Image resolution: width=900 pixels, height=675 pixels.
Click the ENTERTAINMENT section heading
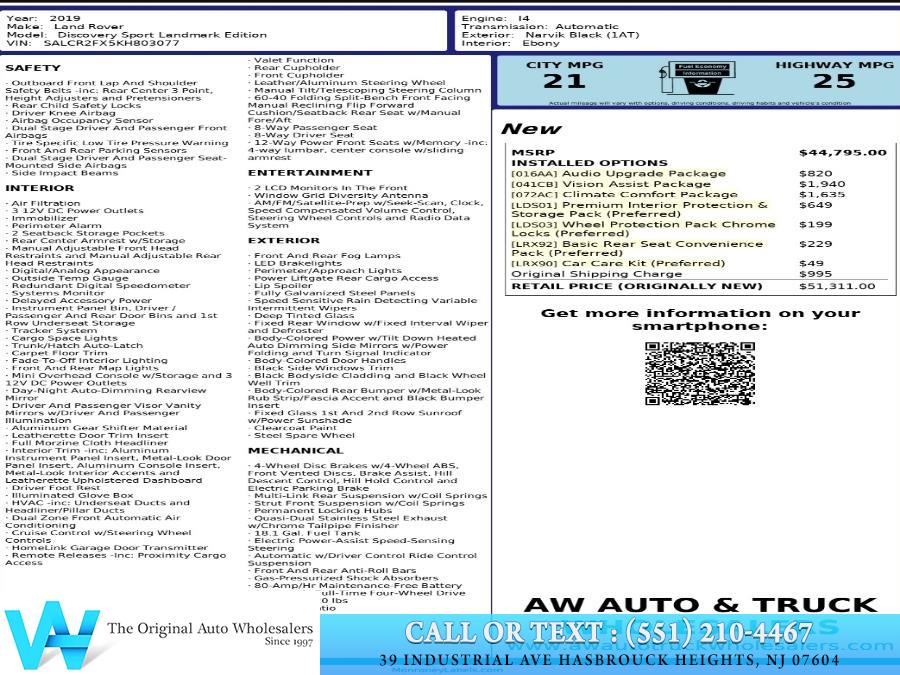coord(310,173)
